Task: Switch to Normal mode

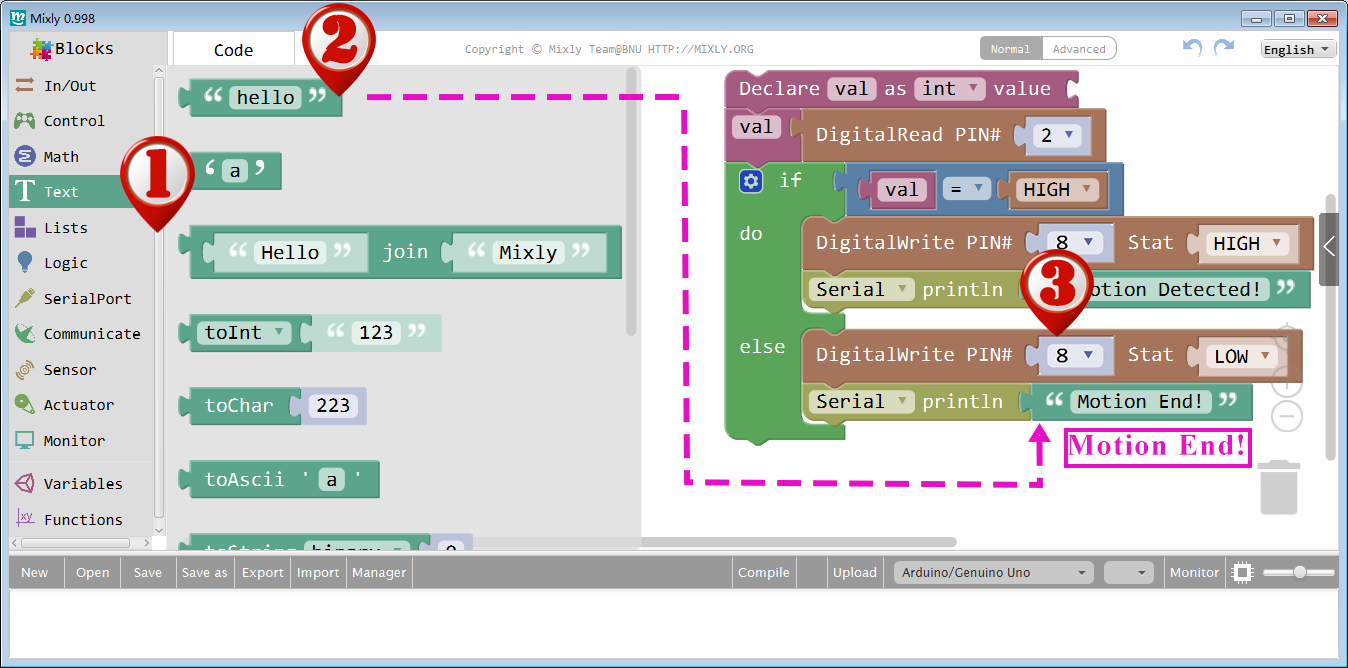Action: tap(1010, 49)
